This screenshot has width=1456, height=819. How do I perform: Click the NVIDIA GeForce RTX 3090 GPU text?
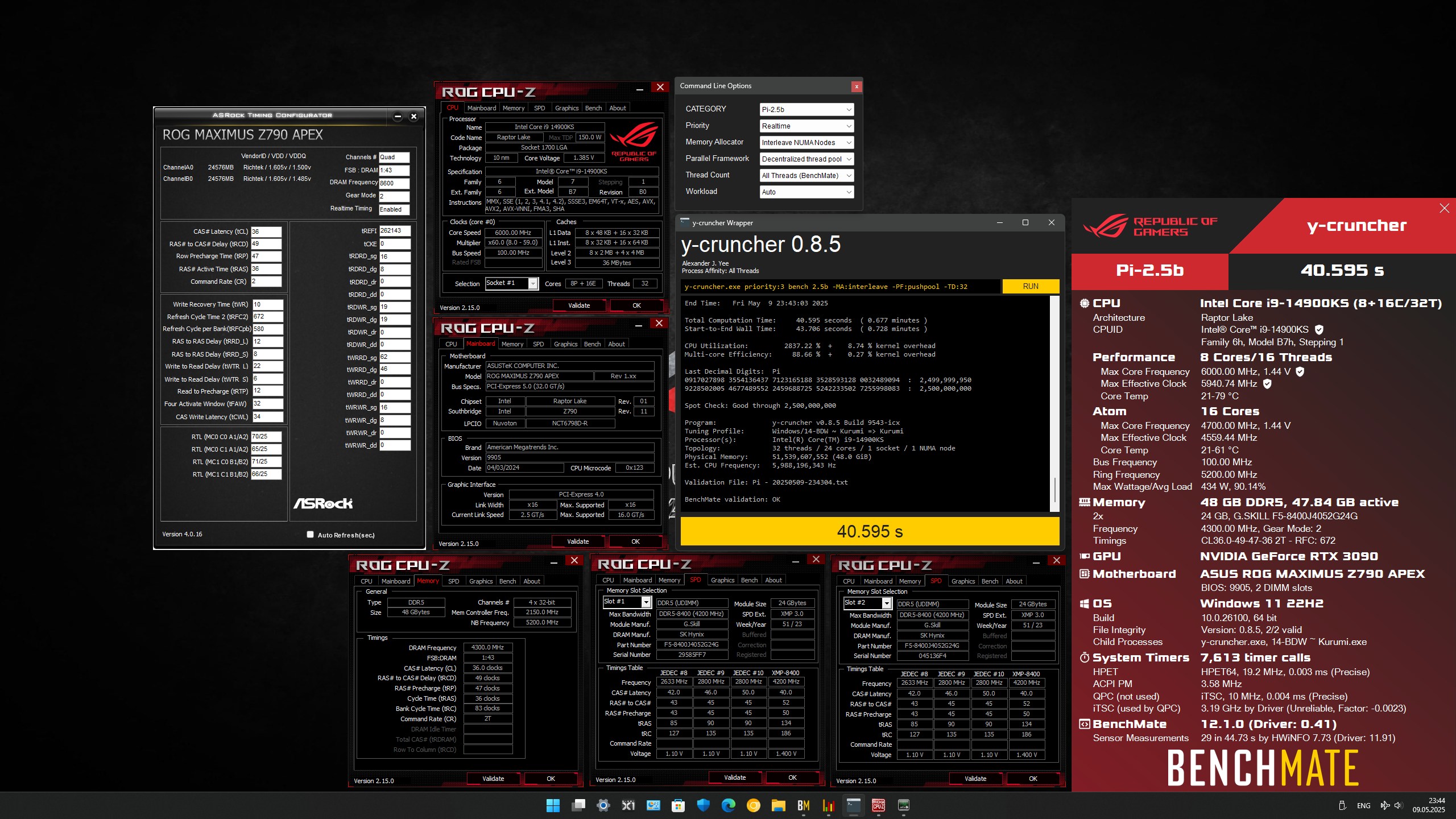1289,556
